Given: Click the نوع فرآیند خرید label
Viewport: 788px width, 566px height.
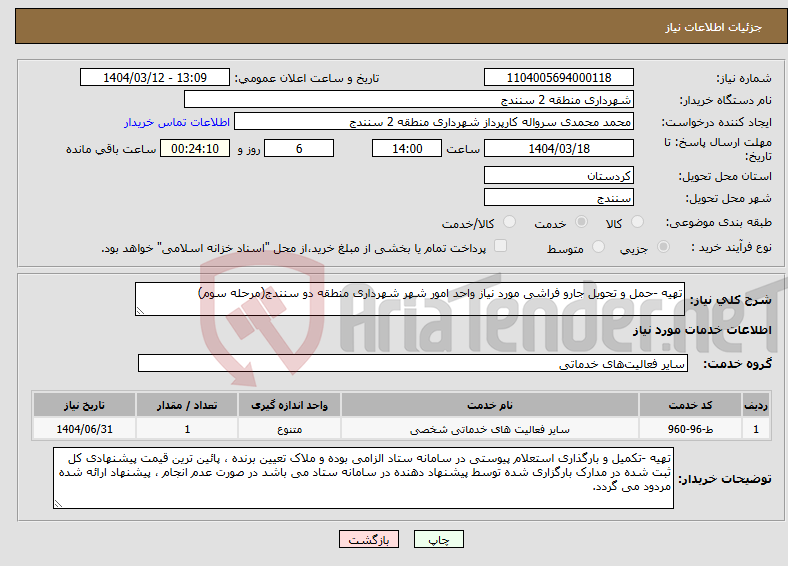Looking at the screenshot, I should (x=731, y=247).
